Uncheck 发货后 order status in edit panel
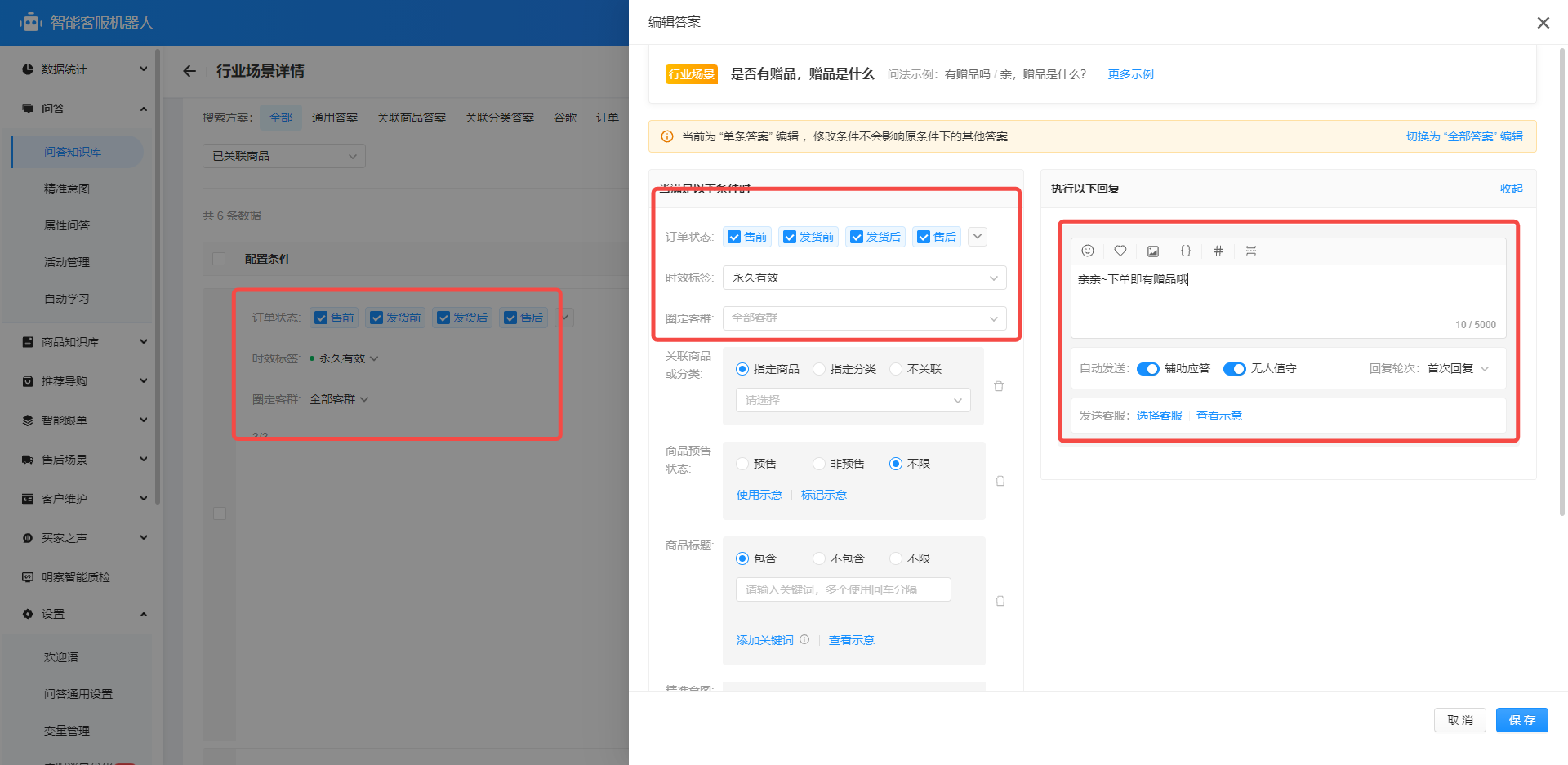The image size is (1568, 765). tap(857, 237)
